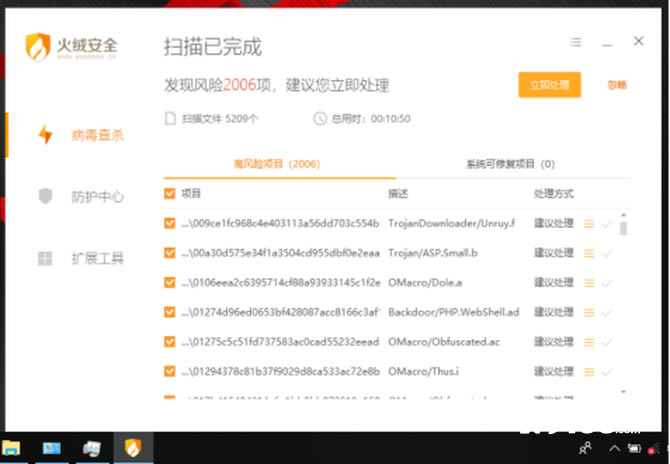Switch to 系统可修复项目 (0) tab
Screen dimensions: 670x464
tap(510, 164)
